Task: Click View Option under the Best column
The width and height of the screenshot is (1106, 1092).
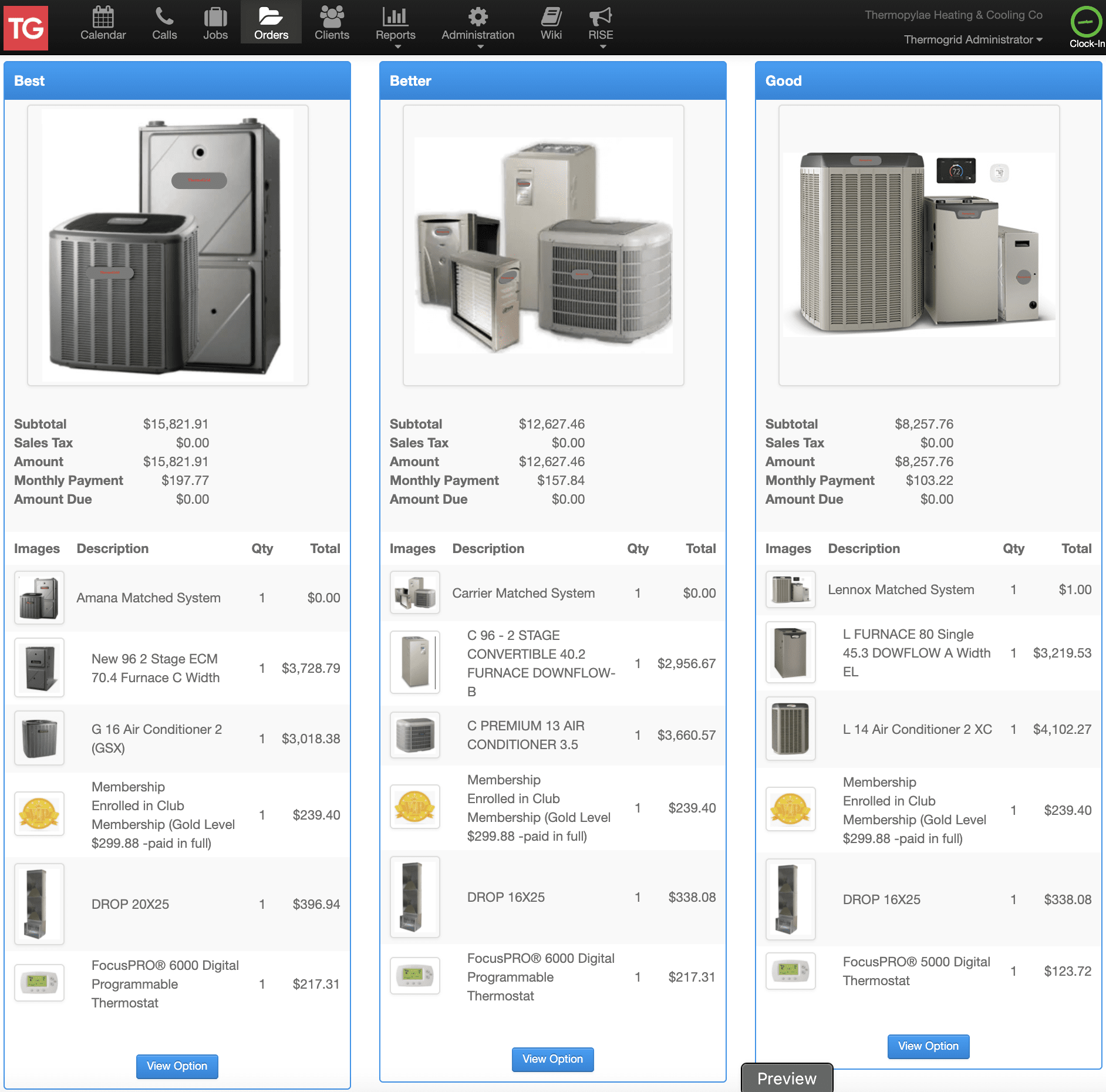Action: [177, 1066]
